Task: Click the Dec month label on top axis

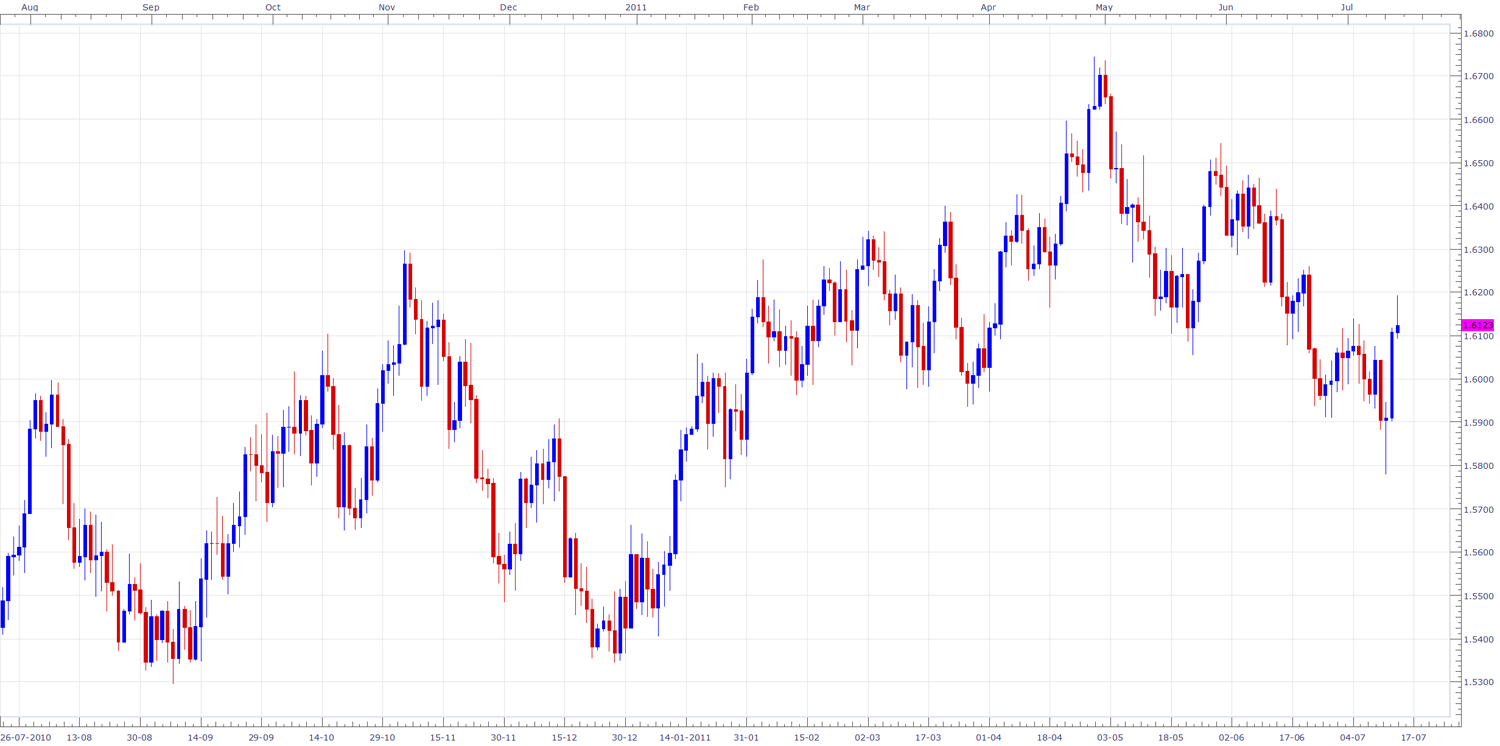Action: [x=508, y=7]
